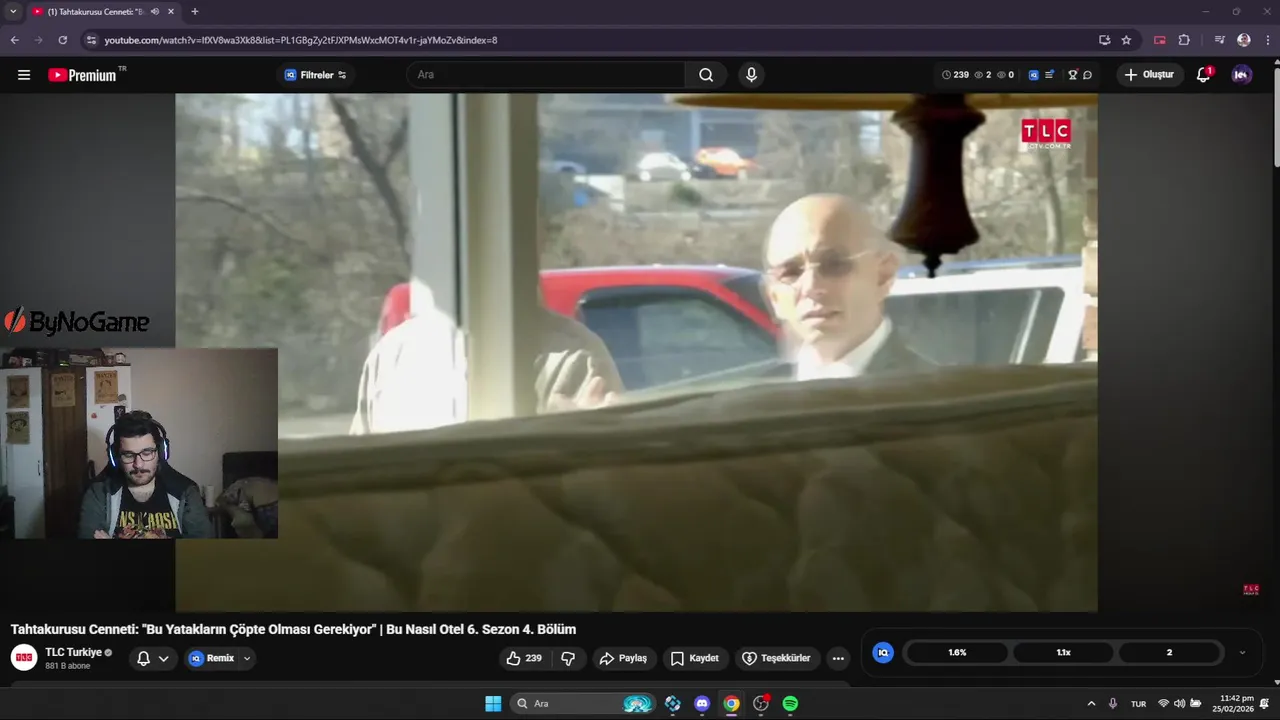
Task: Click the video title text
Action: click(x=293, y=629)
